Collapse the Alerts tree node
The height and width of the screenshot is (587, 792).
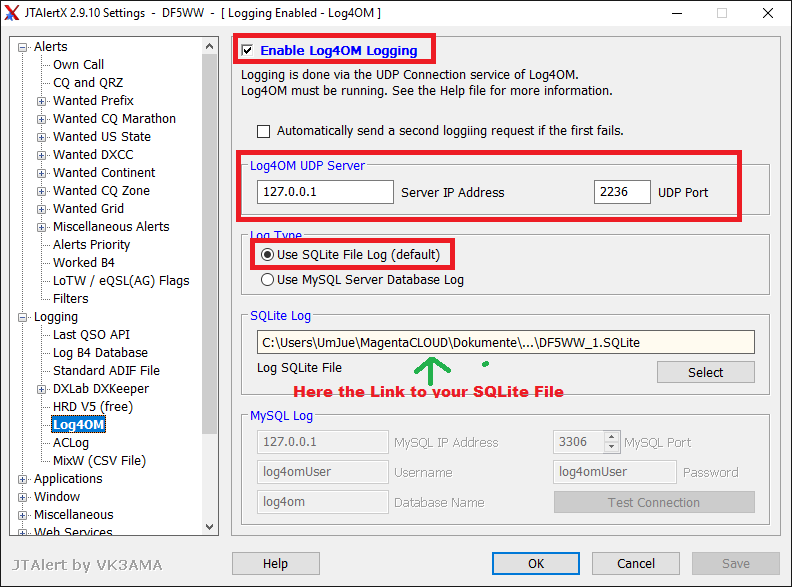22,47
